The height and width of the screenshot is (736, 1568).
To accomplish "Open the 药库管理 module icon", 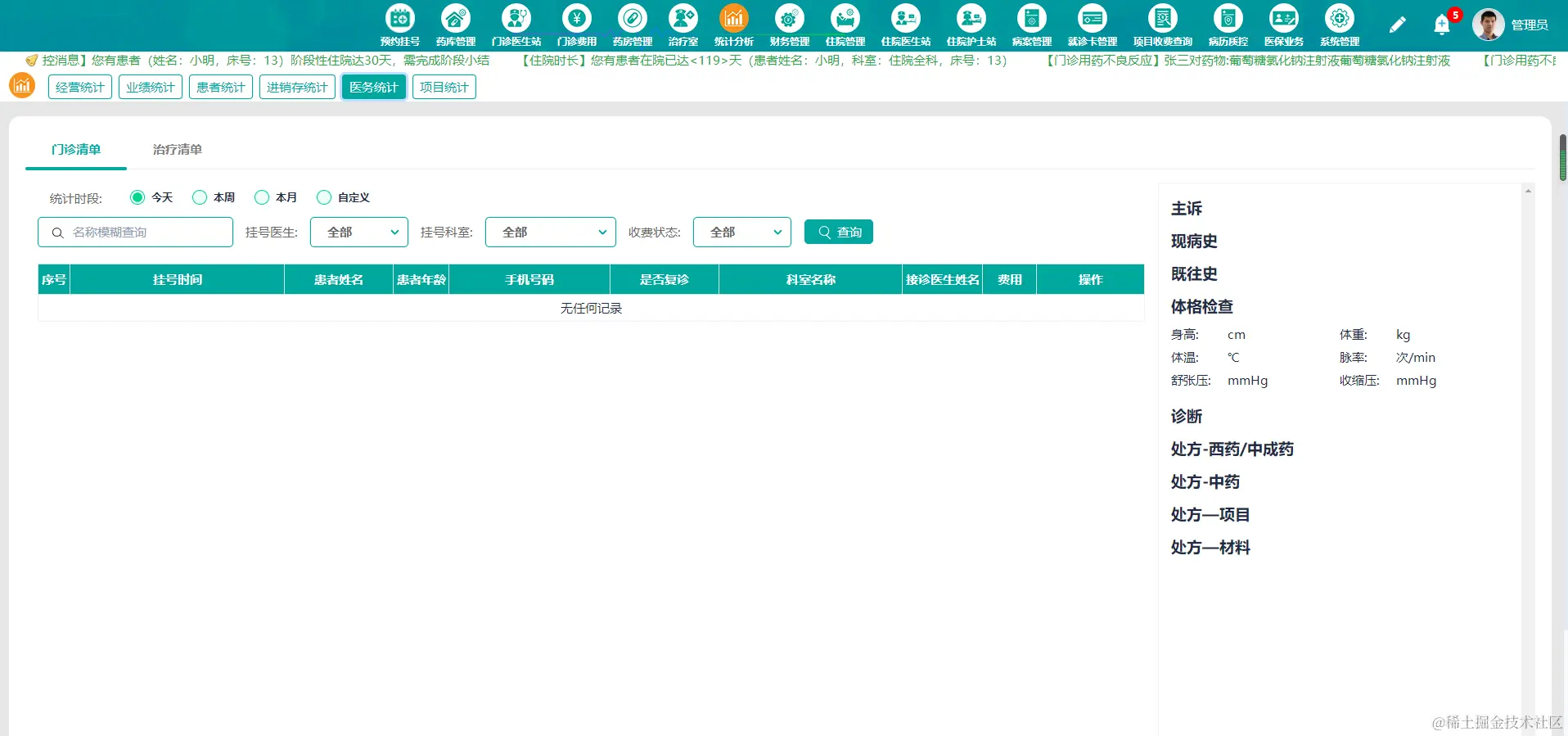I will (455, 18).
